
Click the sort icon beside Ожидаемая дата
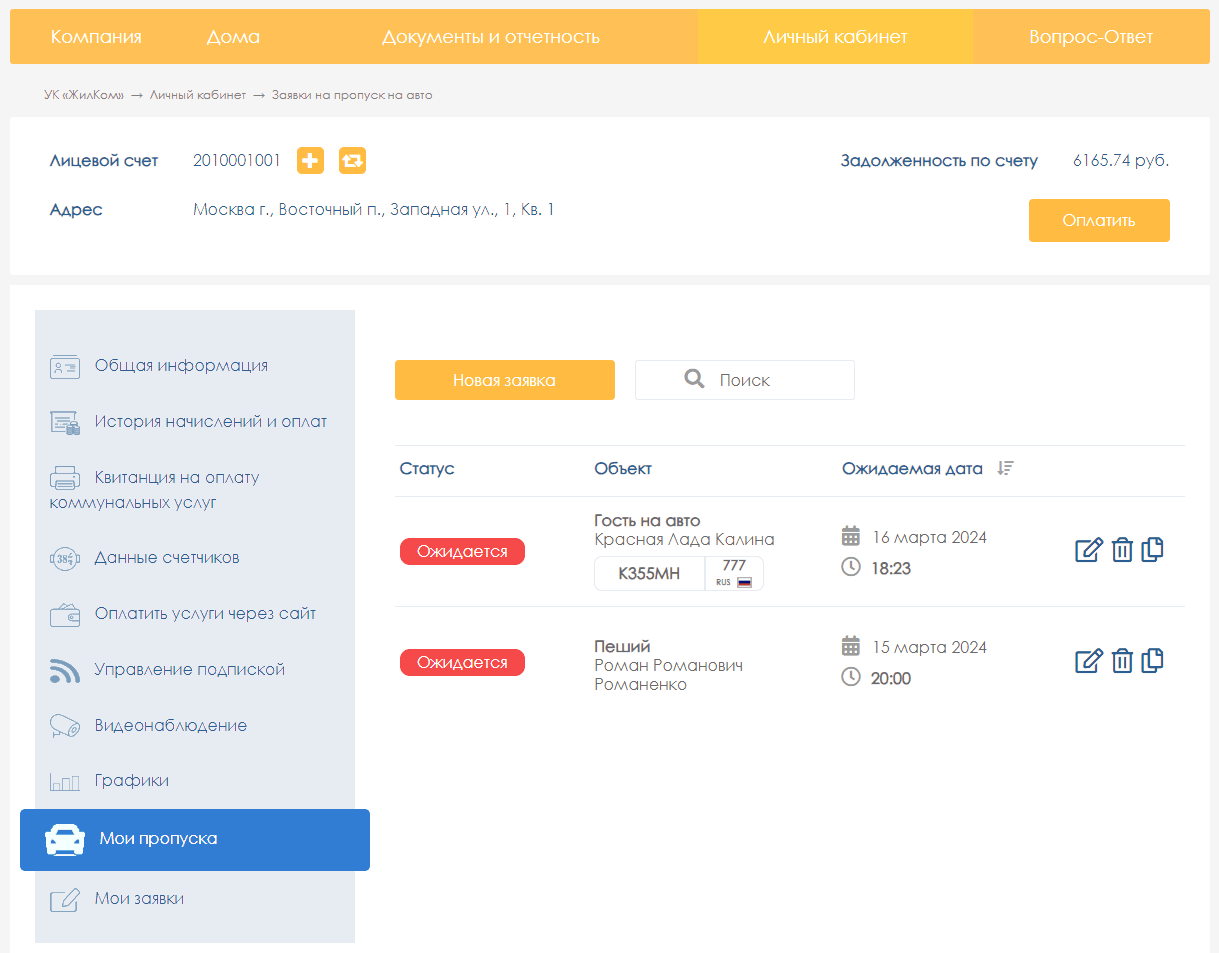pos(1006,468)
